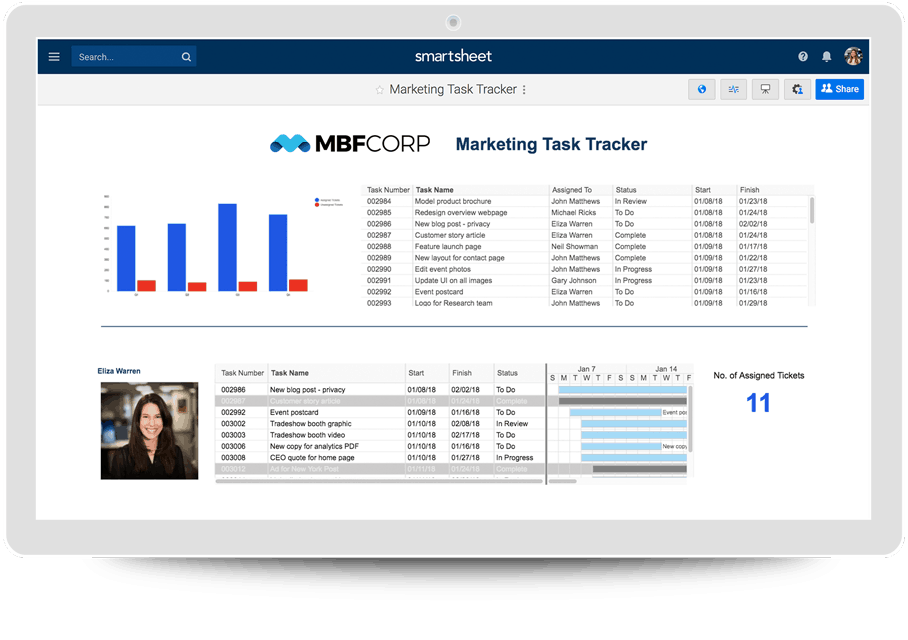The width and height of the screenshot is (908, 640).
Task: Click Eliza Warren's profile photo
Action: [x=135, y=431]
